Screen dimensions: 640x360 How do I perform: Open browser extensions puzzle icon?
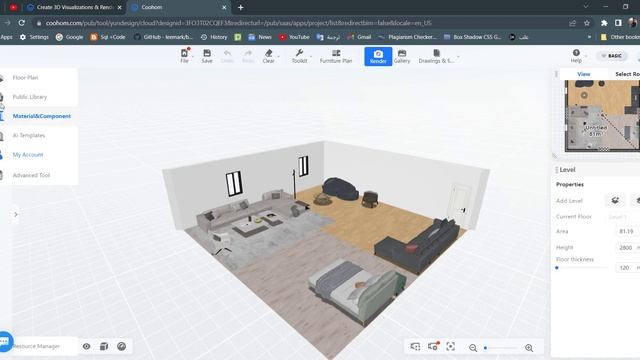click(604, 23)
